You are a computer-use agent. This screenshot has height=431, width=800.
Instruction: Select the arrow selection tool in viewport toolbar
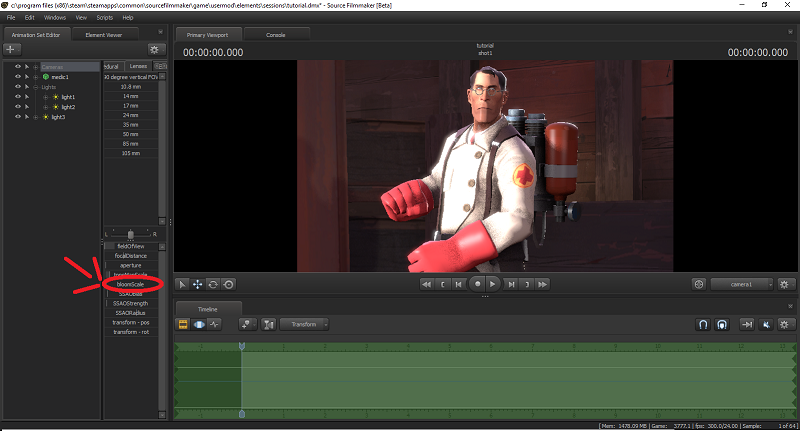click(x=182, y=284)
